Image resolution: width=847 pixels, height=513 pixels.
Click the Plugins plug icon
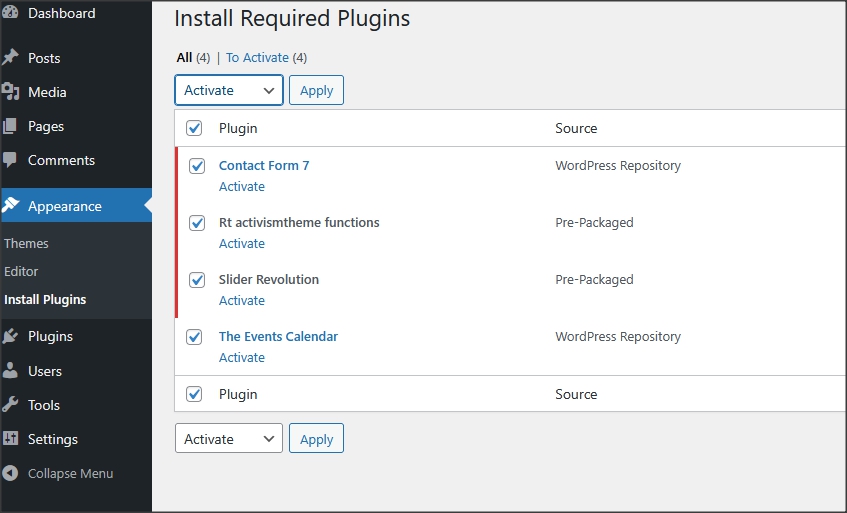(x=11, y=337)
